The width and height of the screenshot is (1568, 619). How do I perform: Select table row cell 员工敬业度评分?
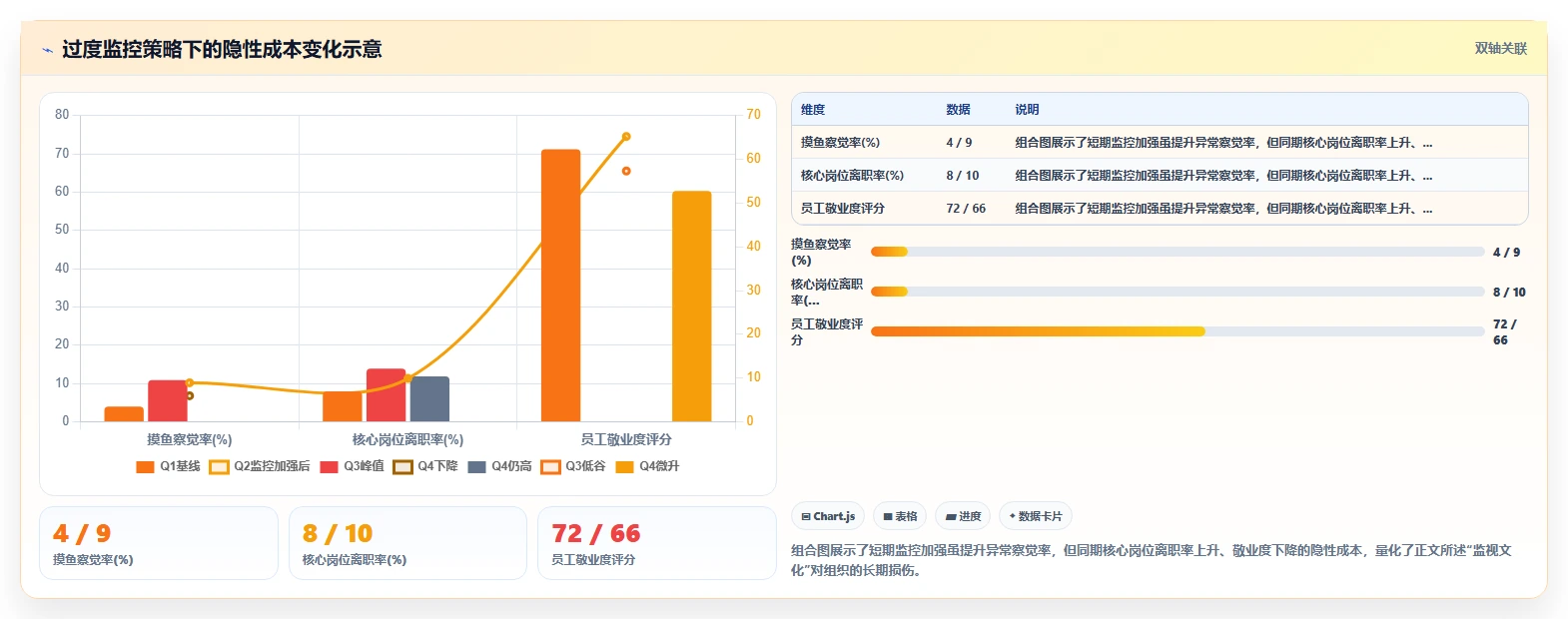click(x=842, y=209)
